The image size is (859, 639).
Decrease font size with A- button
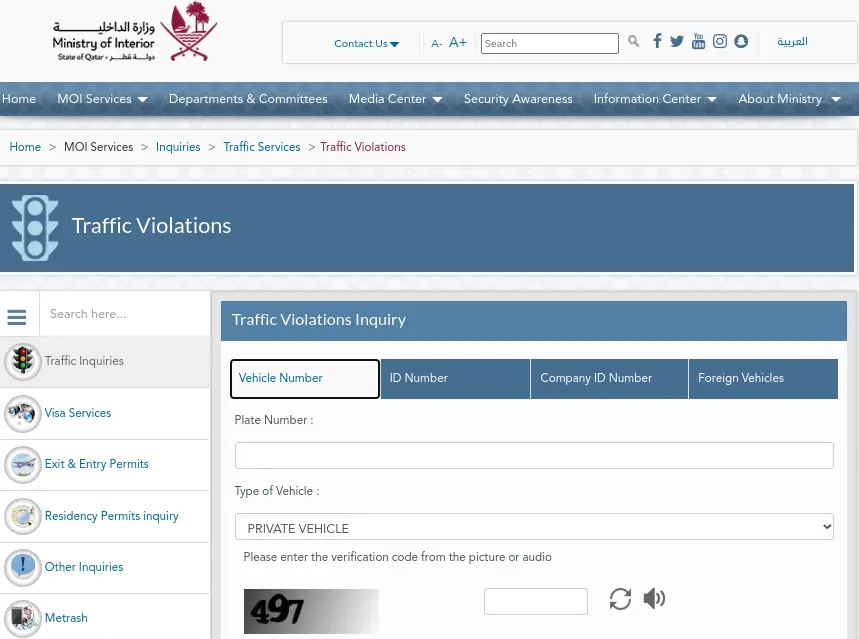[x=436, y=43]
